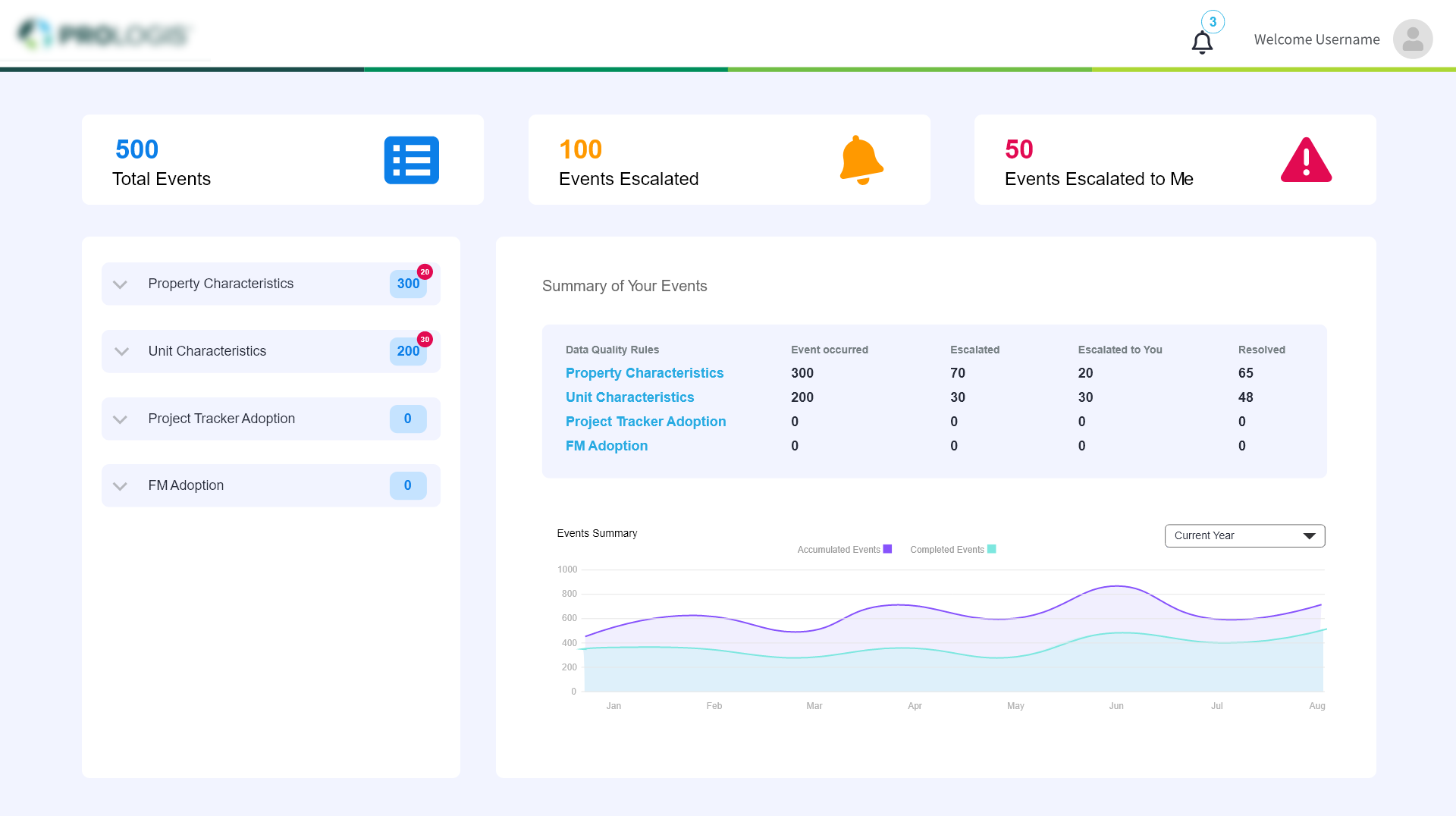Click the Prologis logo
Viewport: 1456px width, 819px height.
pyautogui.click(x=105, y=35)
